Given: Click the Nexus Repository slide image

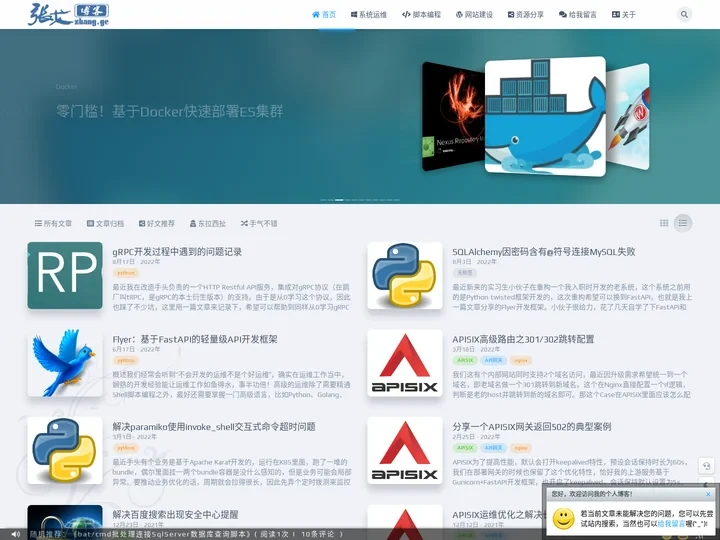Looking at the screenshot, I should [453, 117].
